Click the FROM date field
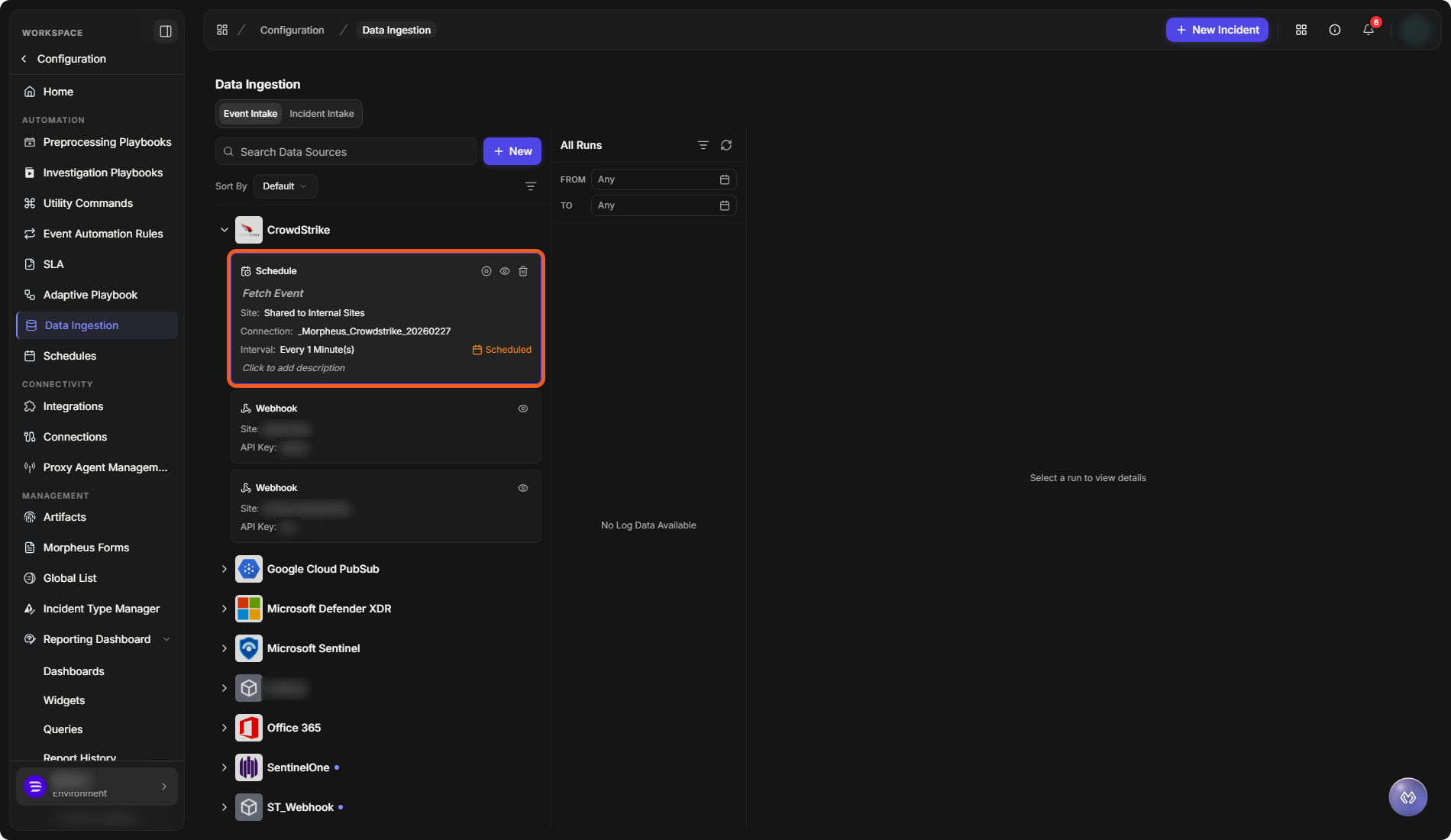The width and height of the screenshot is (1451, 840). [x=664, y=179]
